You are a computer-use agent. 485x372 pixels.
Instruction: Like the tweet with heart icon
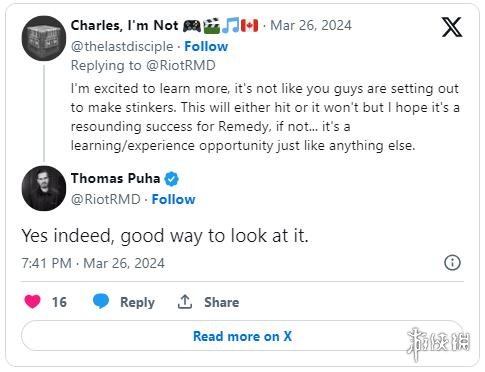32,302
